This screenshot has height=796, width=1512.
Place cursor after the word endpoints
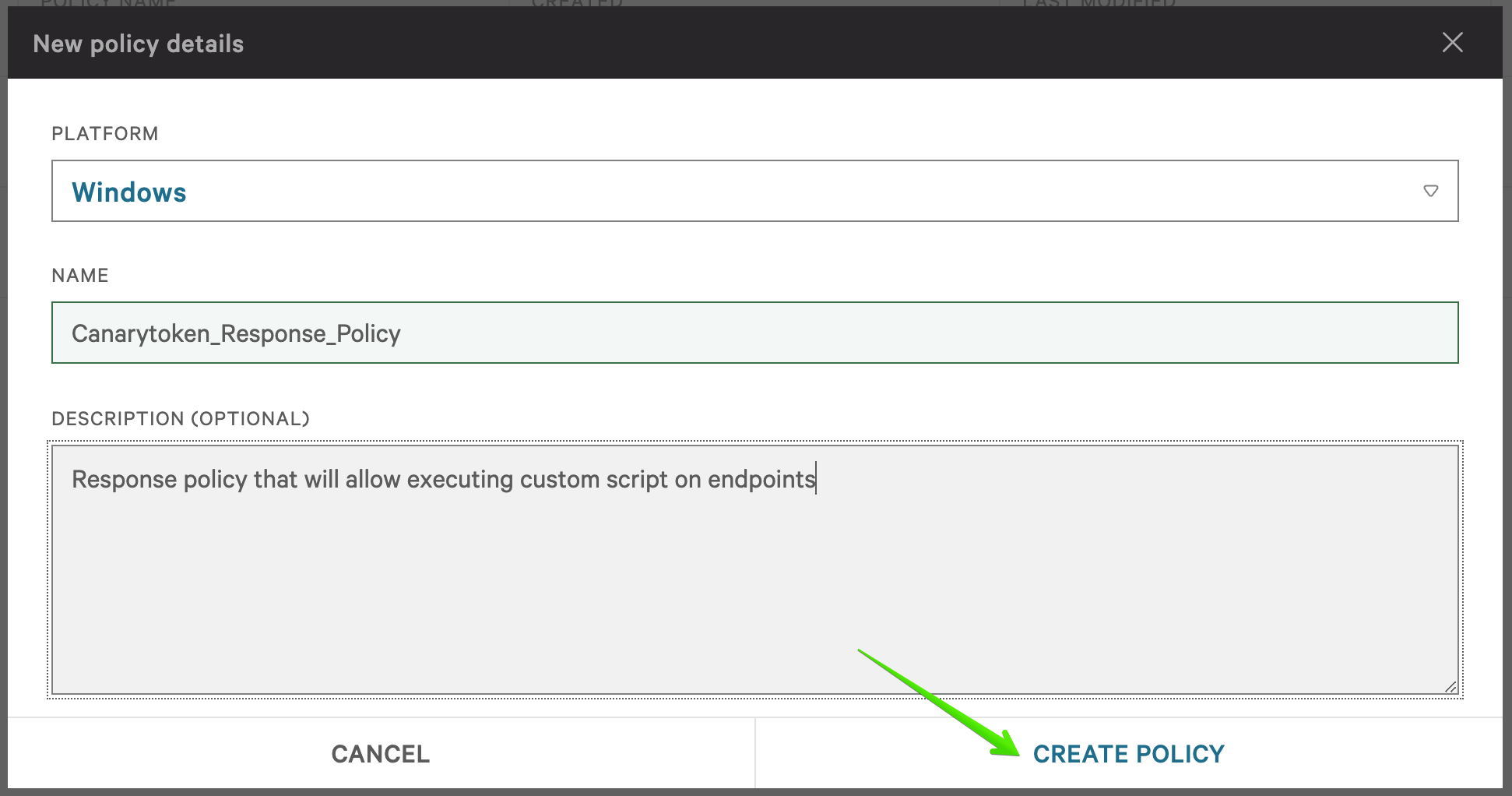pyautogui.click(x=817, y=479)
